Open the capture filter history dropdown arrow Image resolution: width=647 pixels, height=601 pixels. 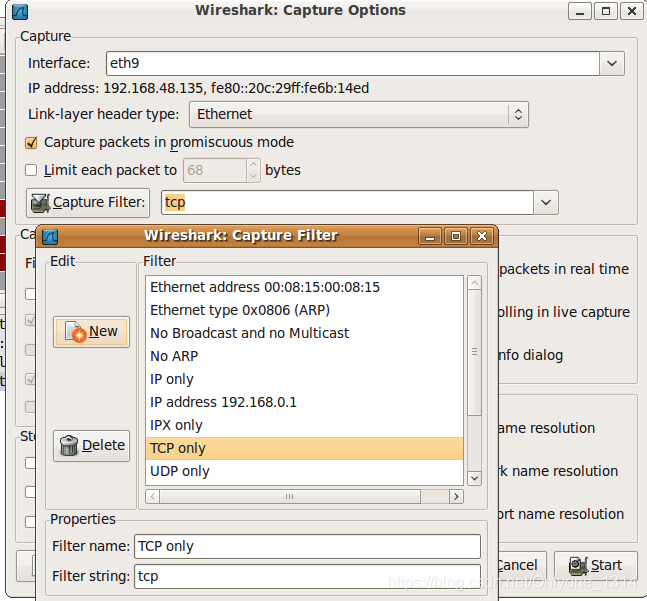point(546,203)
